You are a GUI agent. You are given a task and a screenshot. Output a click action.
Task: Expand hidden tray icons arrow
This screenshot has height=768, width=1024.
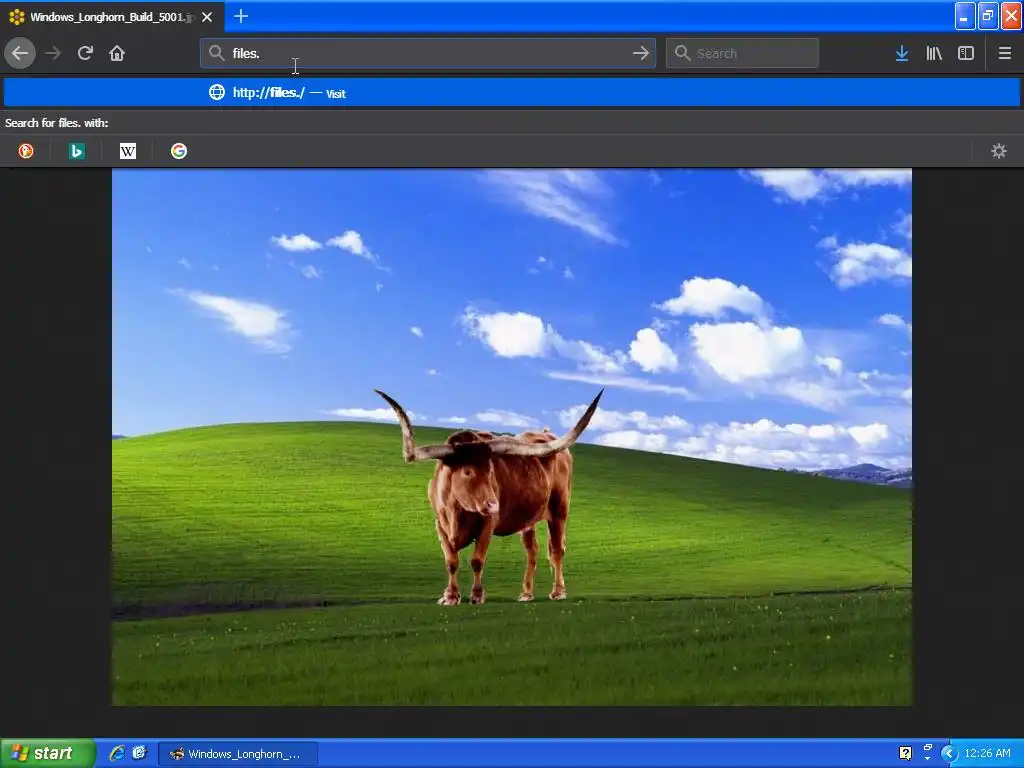(949, 754)
